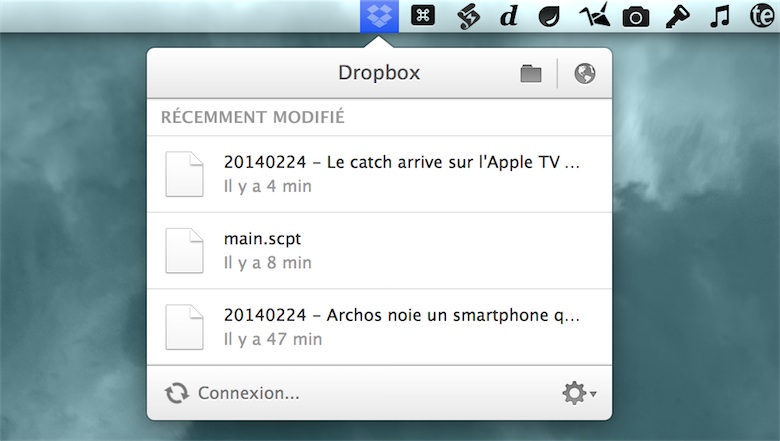This screenshot has width=780, height=441.
Task: Click file icon next to main.scpt
Action: [x=185, y=251]
